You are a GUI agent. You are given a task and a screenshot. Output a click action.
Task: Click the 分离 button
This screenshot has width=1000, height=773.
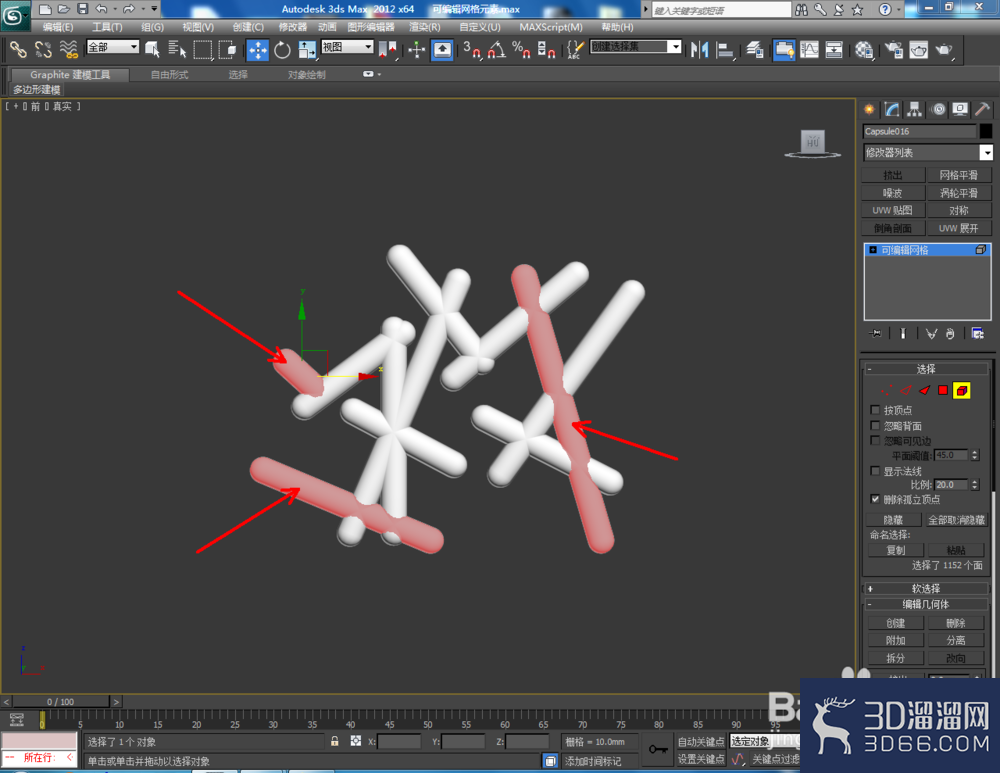coord(955,640)
